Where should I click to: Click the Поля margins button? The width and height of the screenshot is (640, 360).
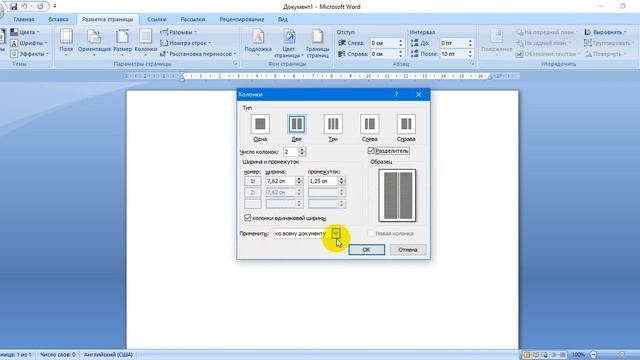(66, 42)
